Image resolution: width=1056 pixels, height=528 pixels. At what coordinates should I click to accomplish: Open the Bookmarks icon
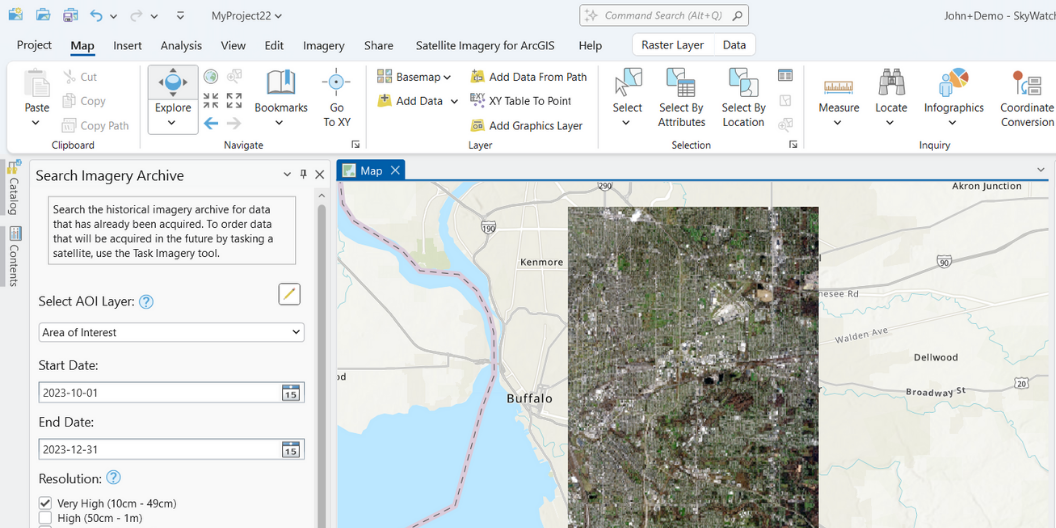tap(281, 82)
